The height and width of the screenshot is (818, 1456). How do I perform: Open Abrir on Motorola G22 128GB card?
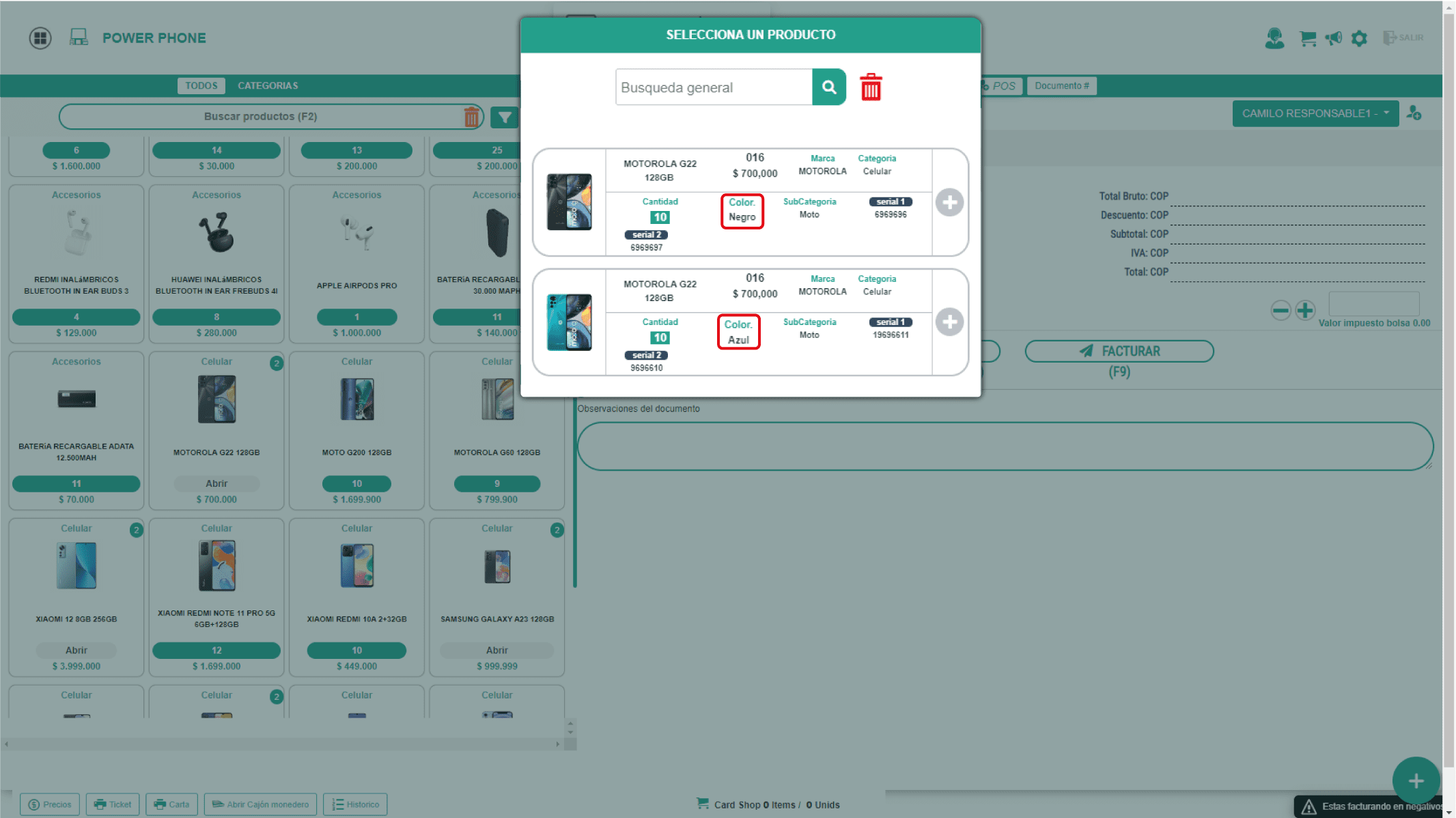click(x=216, y=483)
